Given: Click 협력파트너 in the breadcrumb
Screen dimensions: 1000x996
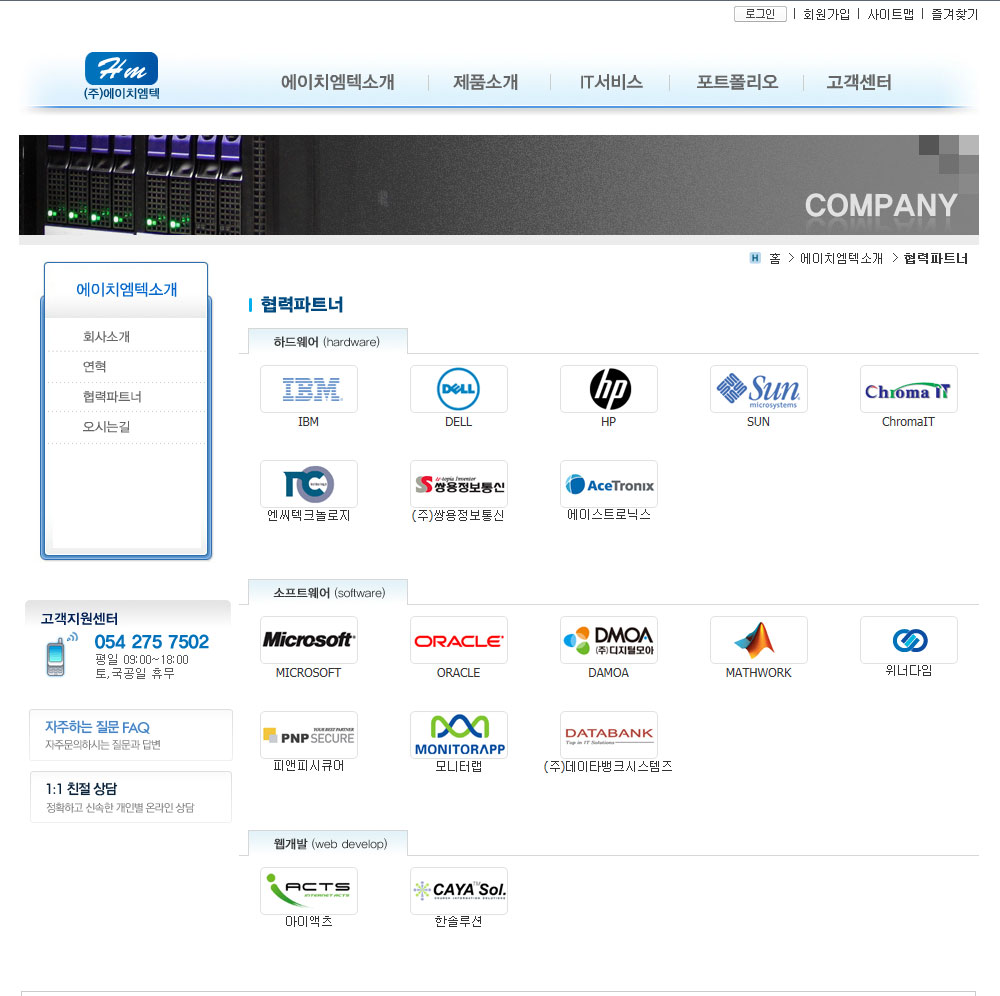Looking at the screenshot, I should (x=936, y=258).
